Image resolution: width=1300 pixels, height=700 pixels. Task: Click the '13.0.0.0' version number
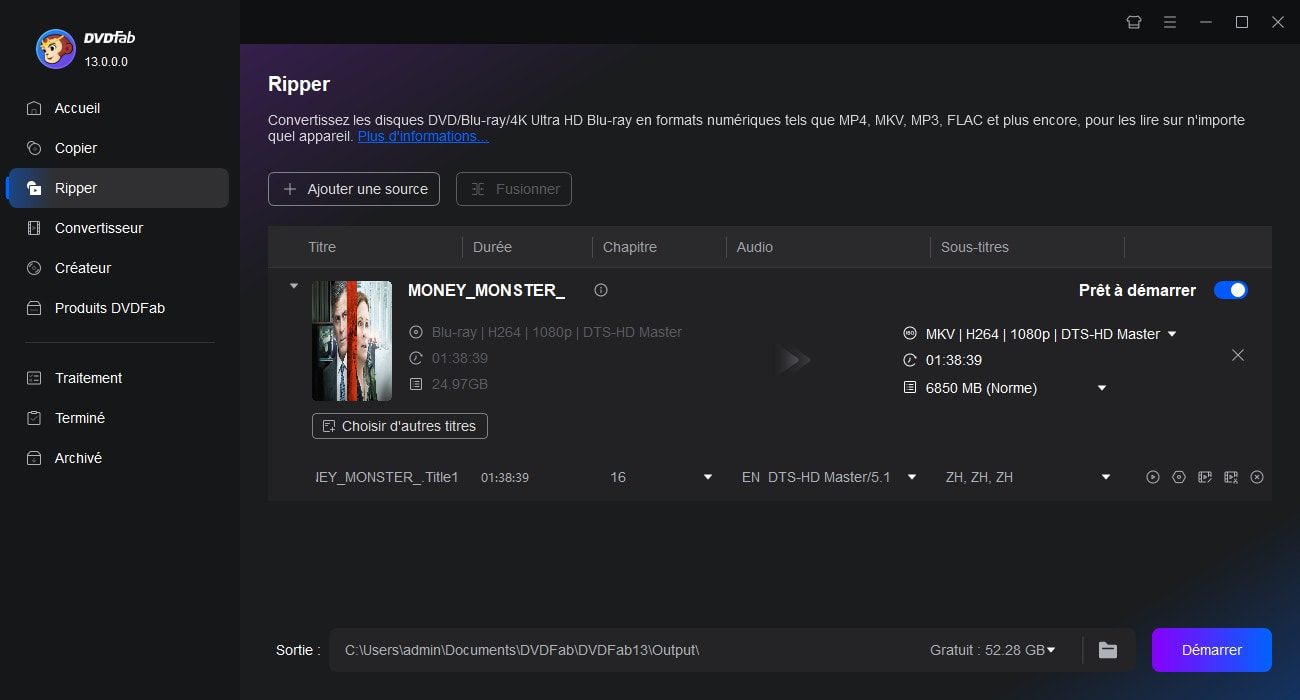[106, 62]
